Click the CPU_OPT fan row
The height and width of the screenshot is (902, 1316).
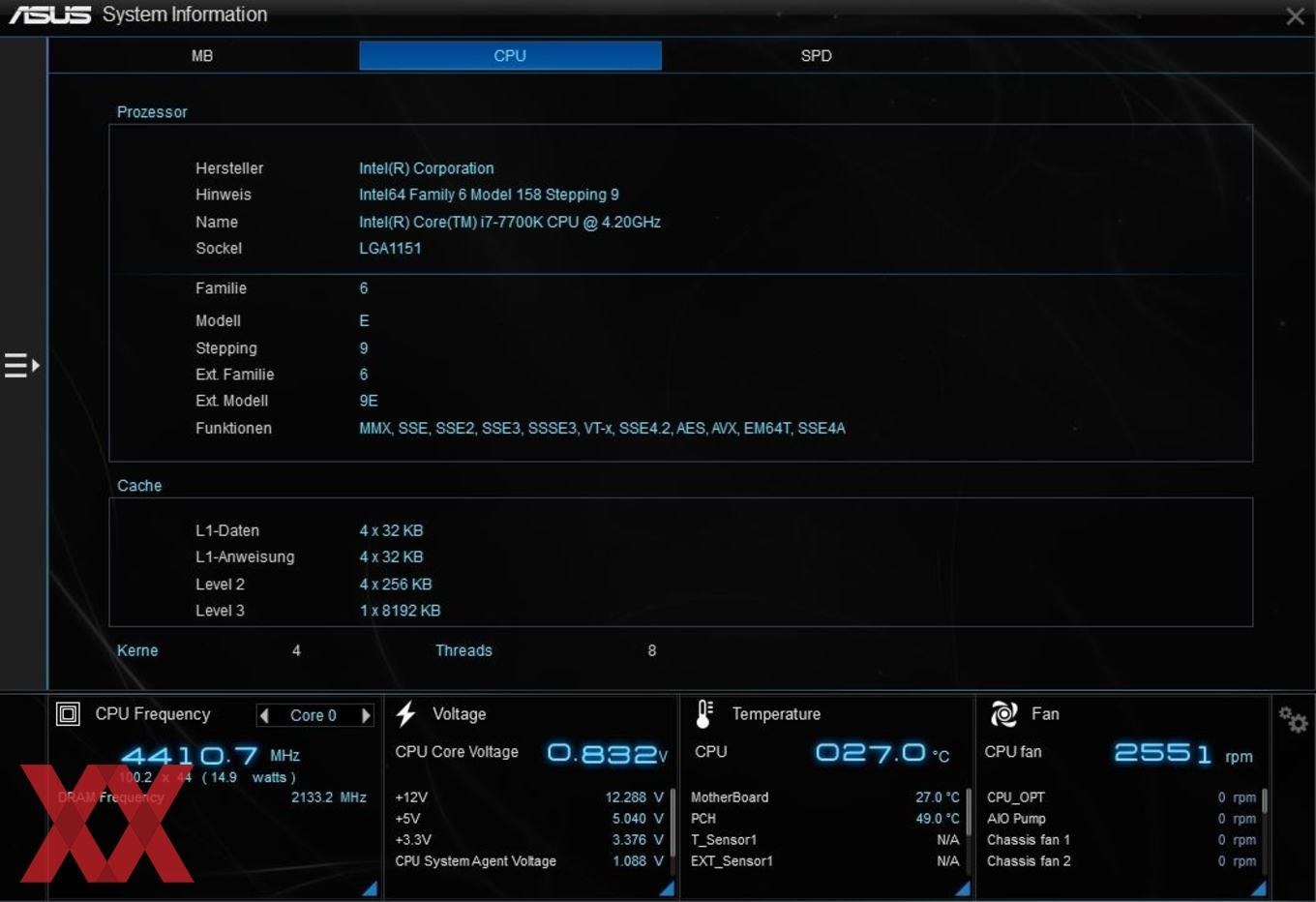(x=1122, y=797)
